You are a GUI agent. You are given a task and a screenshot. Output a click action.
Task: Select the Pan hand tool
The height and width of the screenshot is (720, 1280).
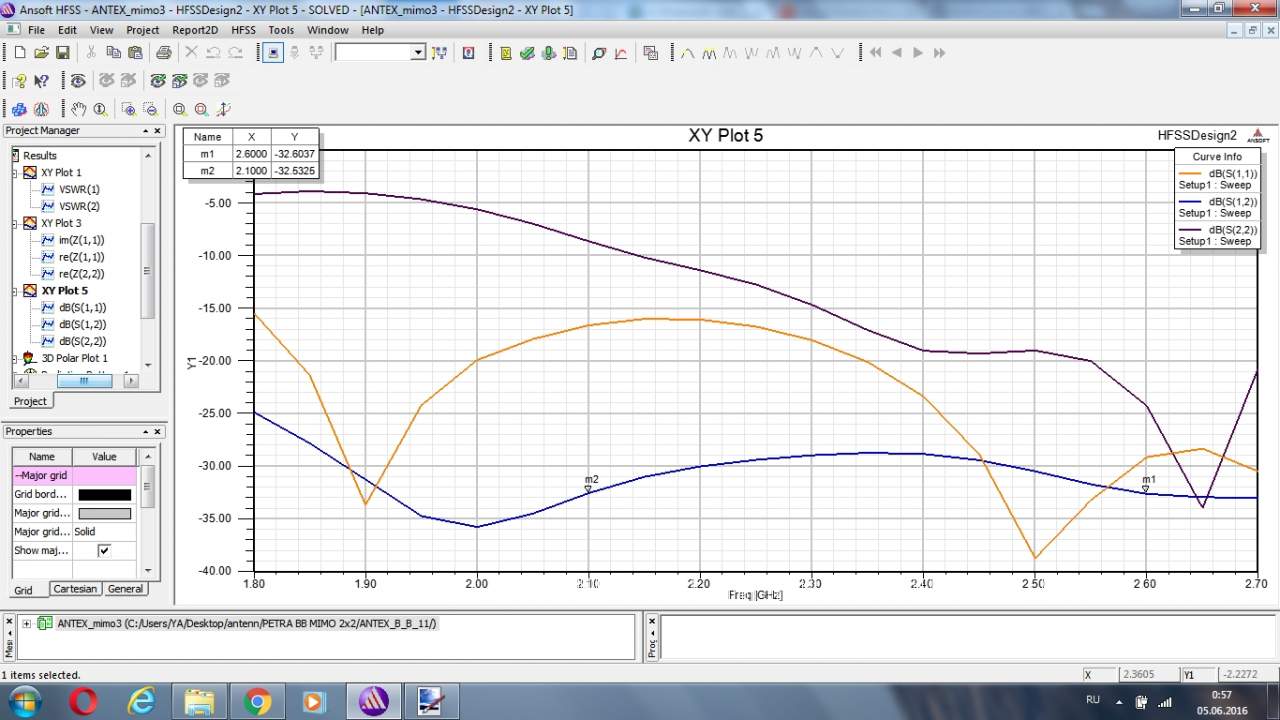pos(78,109)
